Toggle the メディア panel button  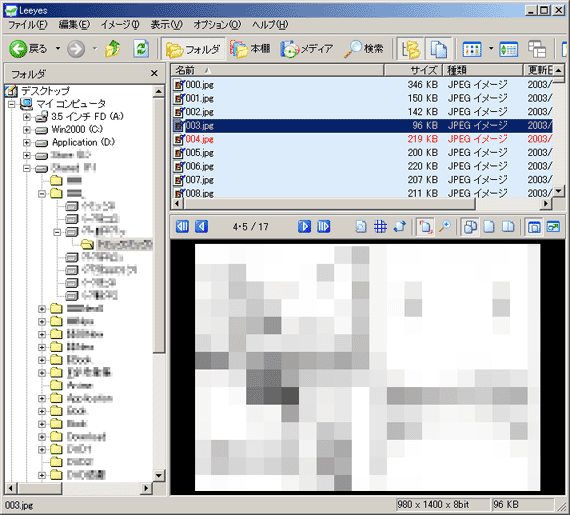(x=307, y=49)
